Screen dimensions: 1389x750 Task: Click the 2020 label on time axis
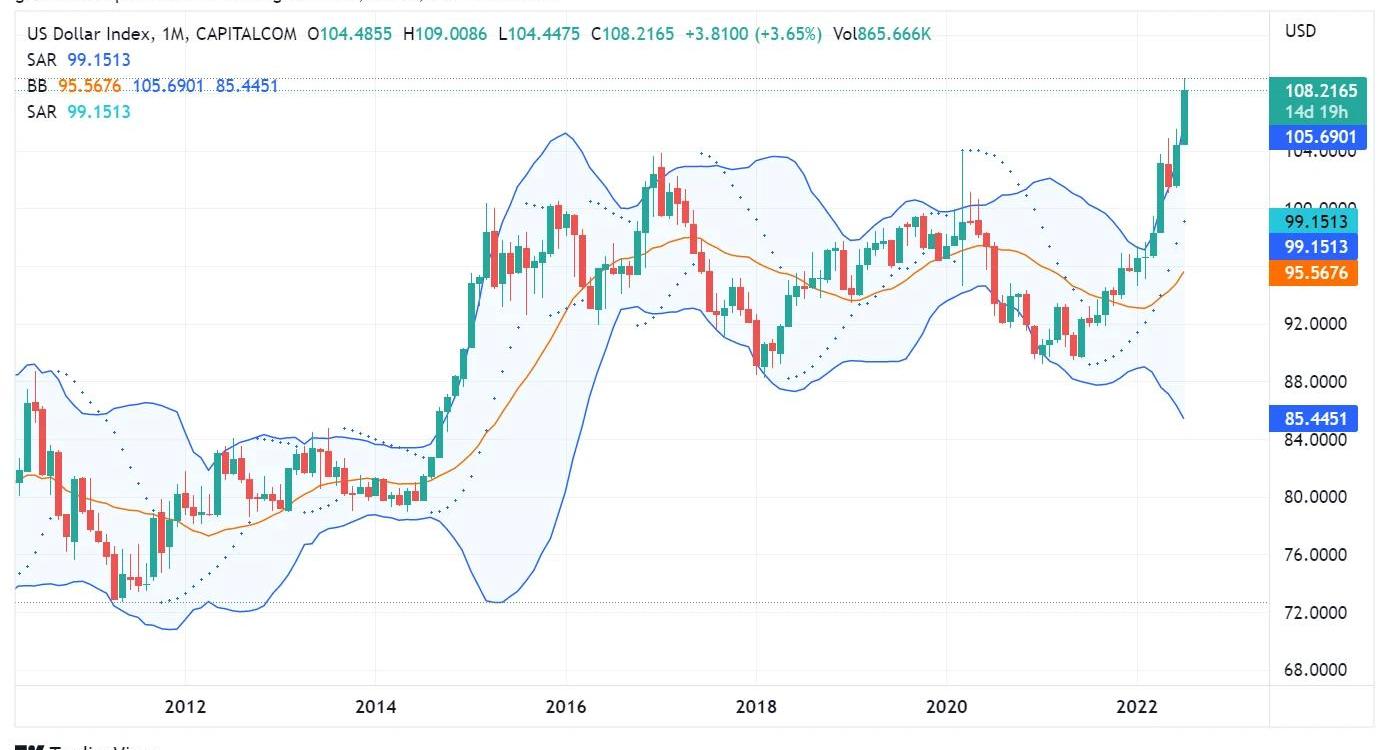946,708
